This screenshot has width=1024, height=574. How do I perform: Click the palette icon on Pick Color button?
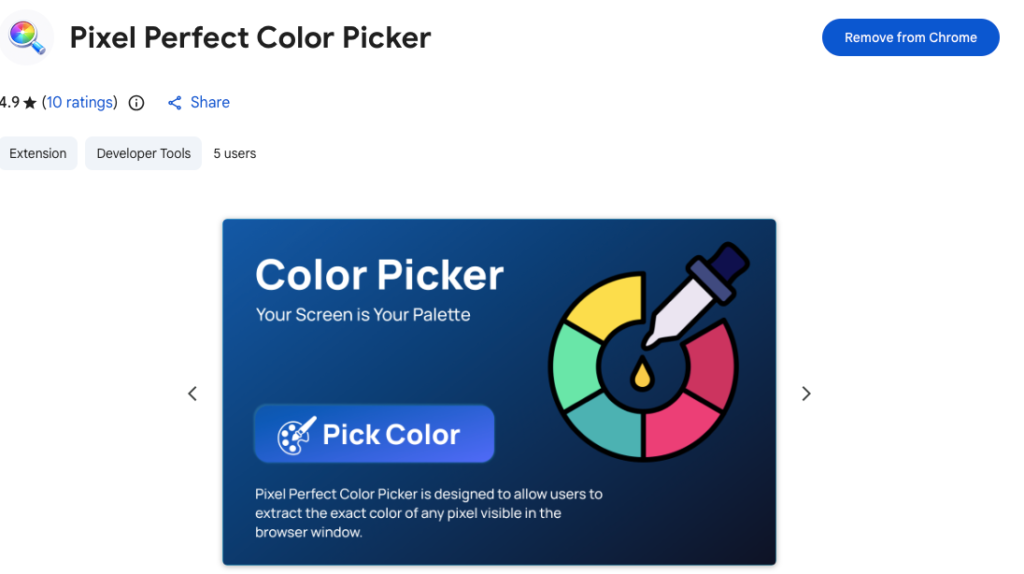click(296, 435)
